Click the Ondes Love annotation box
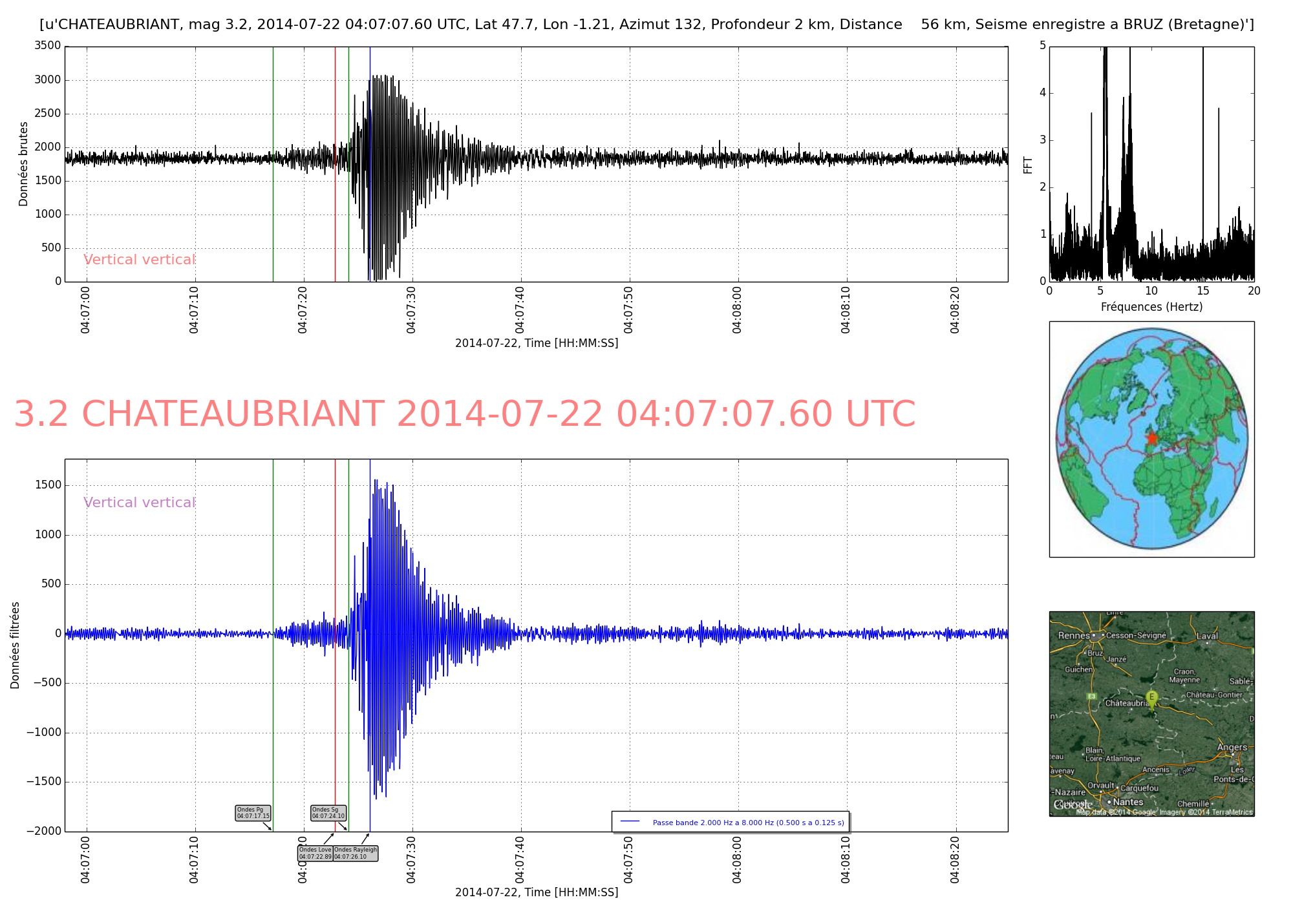Image resolution: width=1293 pixels, height=924 pixels. tap(315, 854)
